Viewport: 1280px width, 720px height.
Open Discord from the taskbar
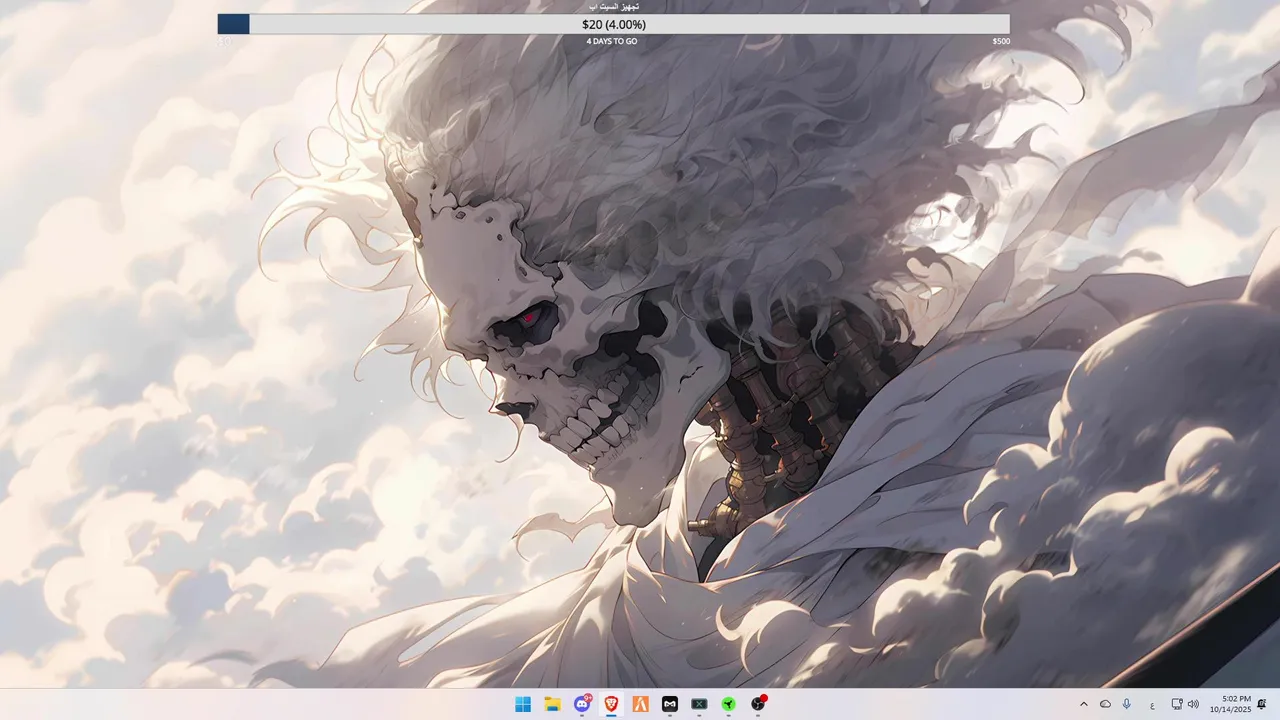pyautogui.click(x=582, y=704)
